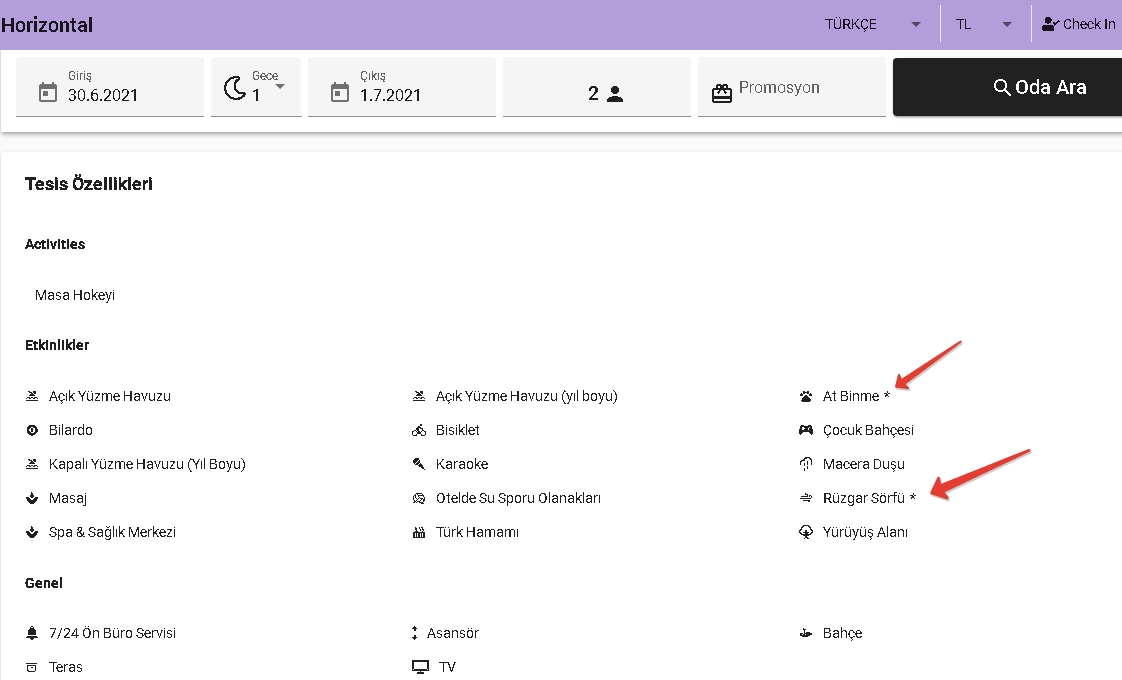Click the person icon in guest selector
Image resolution: width=1122 pixels, height=680 pixels.
click(615, 94)
